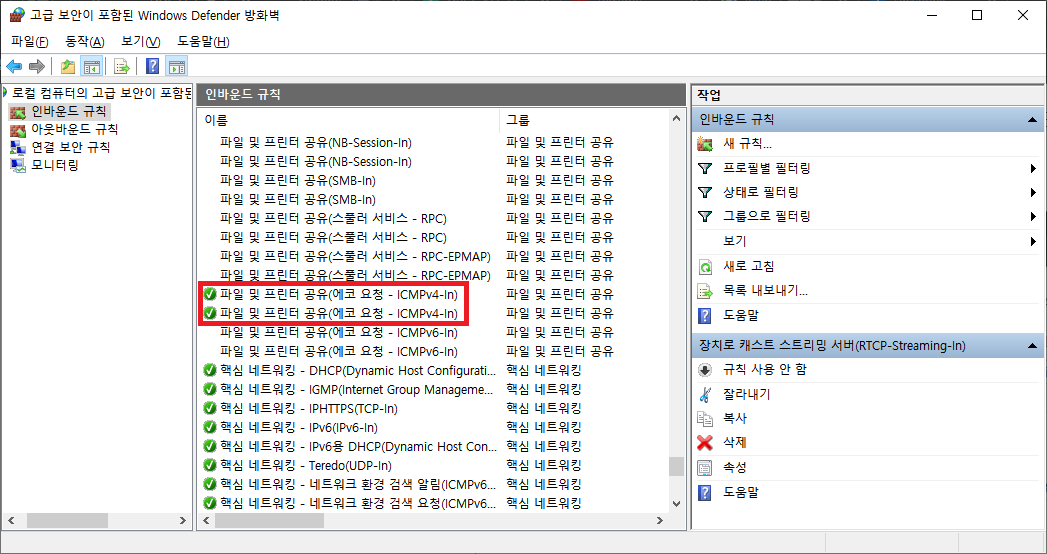The width and height of the screenshot is (1047, 554).
Task: Click the 목록 내보내기 icon
Action: click(704, 291)
